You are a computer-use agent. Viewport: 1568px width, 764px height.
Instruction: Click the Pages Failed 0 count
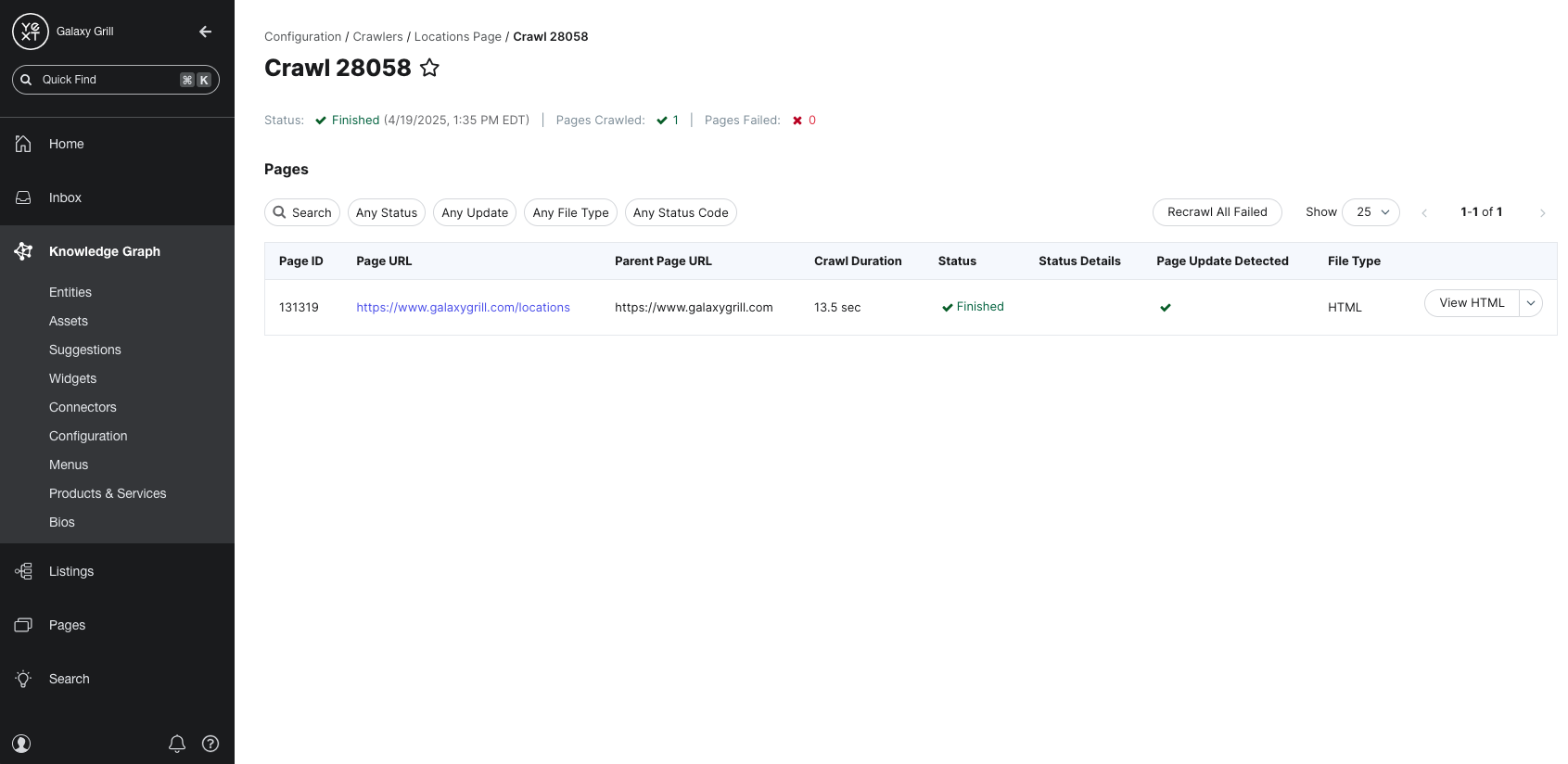(x=805, y=121)
